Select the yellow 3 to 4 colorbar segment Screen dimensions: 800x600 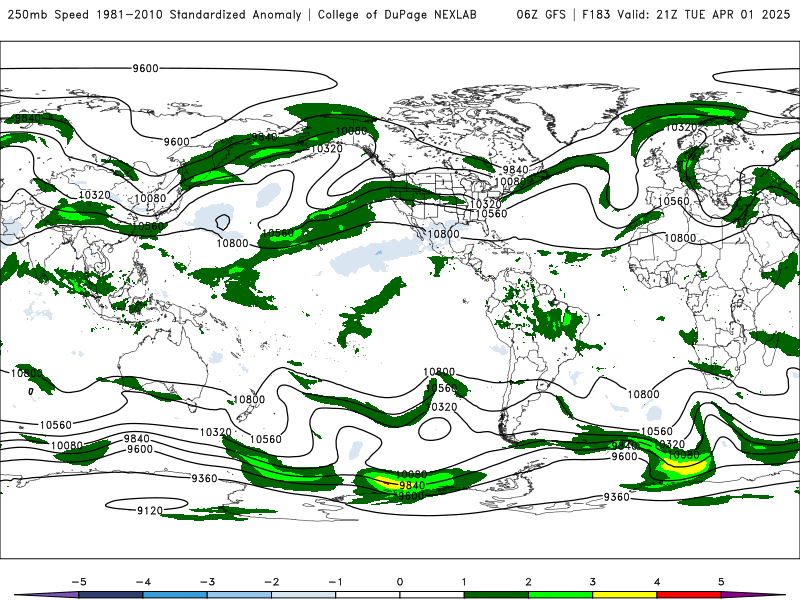(x=624, y=595)
